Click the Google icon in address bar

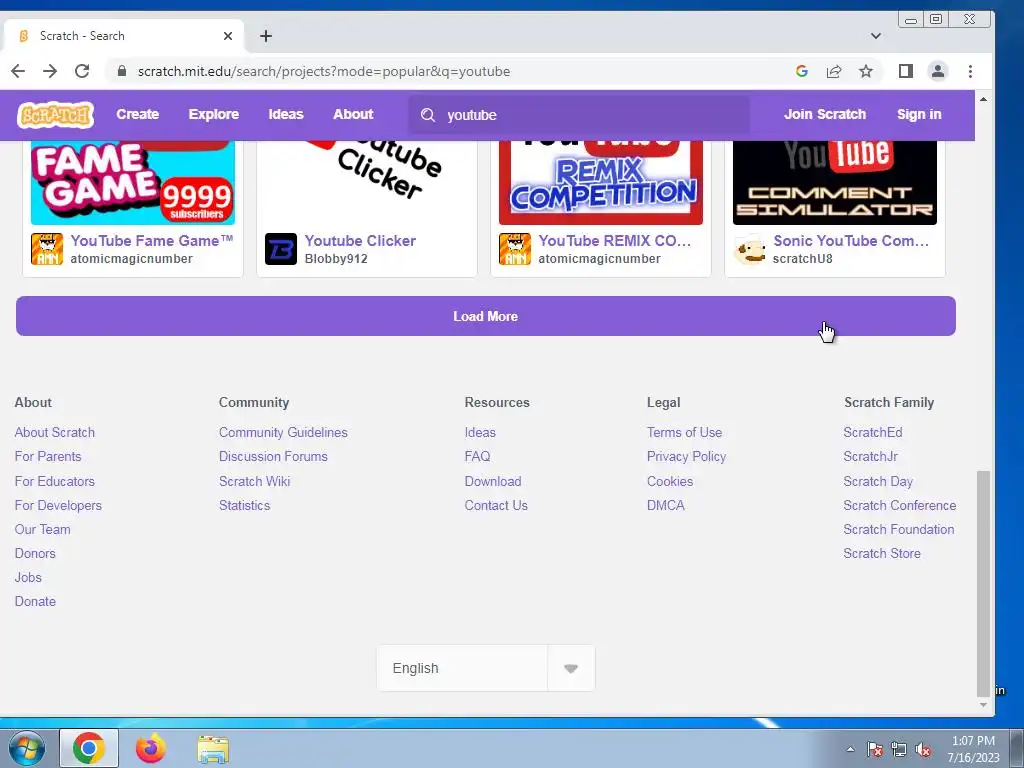click(x=802, y=71)
